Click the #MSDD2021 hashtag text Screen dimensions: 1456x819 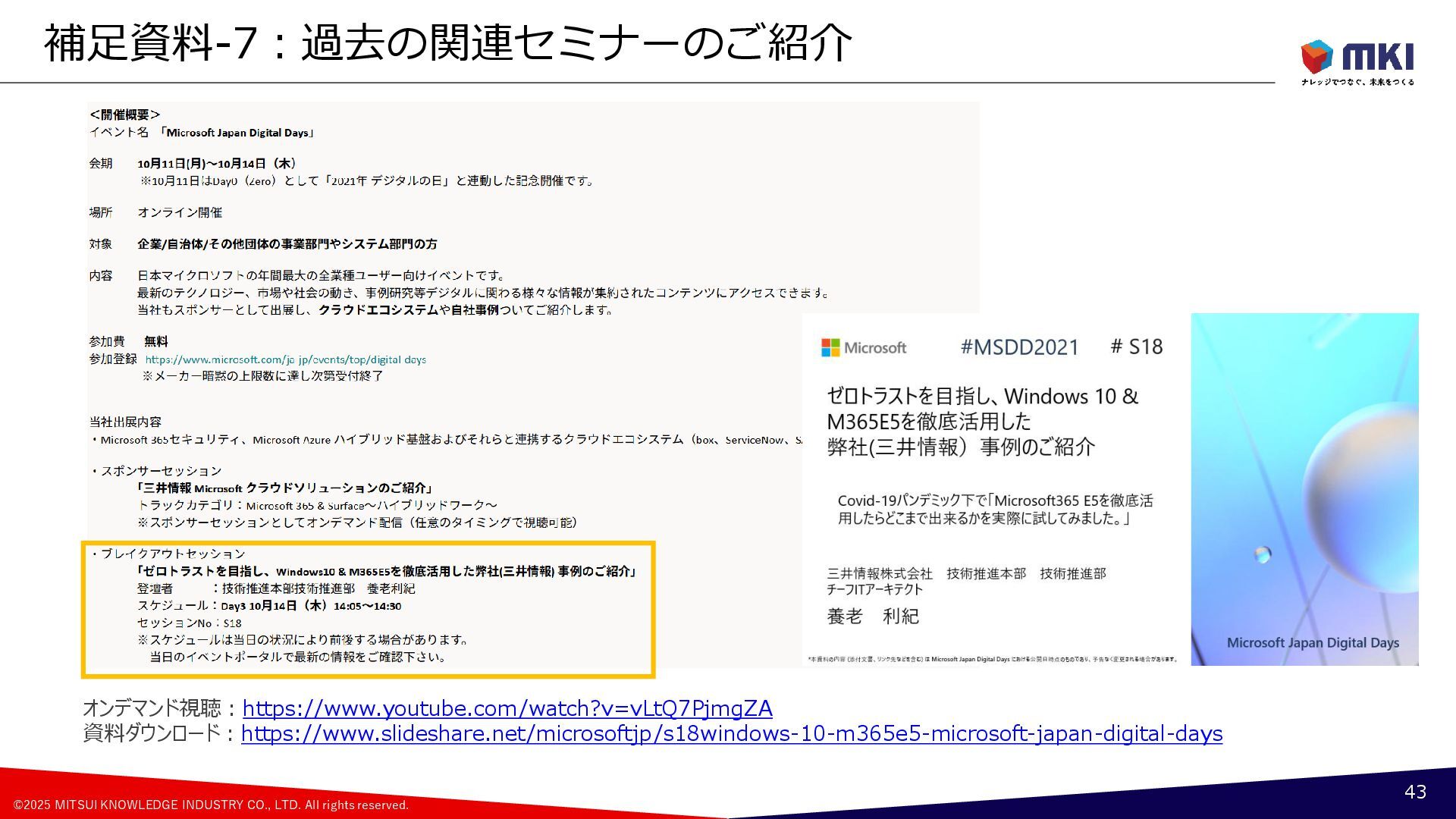click(1019, 347)
